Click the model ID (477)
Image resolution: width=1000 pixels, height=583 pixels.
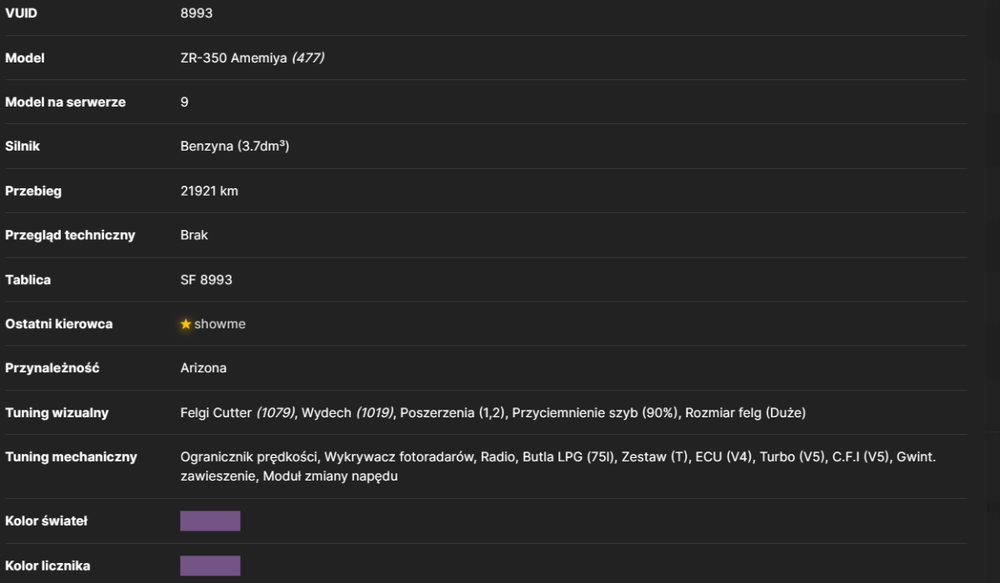coord(308,58)
